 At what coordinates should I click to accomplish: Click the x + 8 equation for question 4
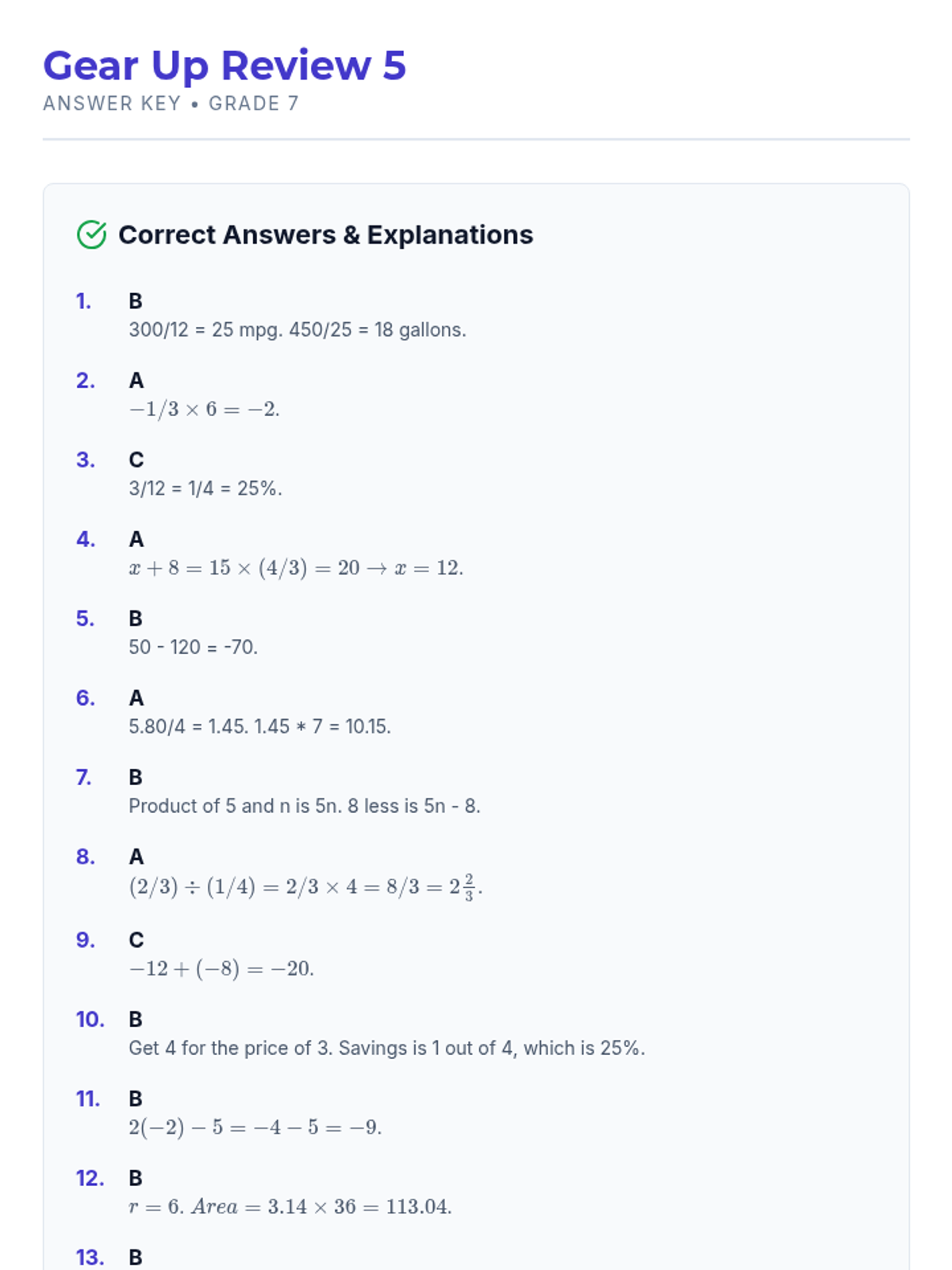pos(296,568)
